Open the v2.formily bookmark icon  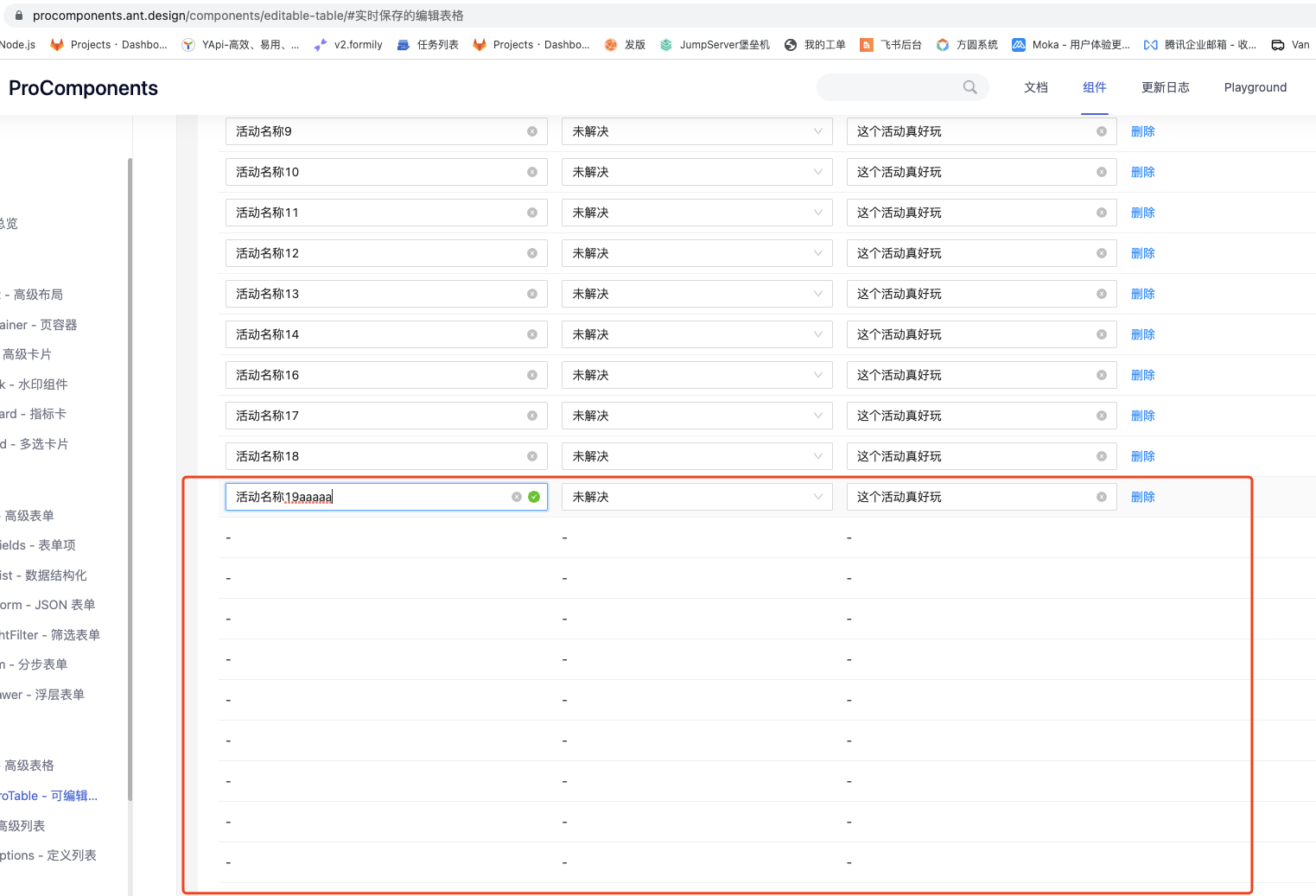coord(319,44)
